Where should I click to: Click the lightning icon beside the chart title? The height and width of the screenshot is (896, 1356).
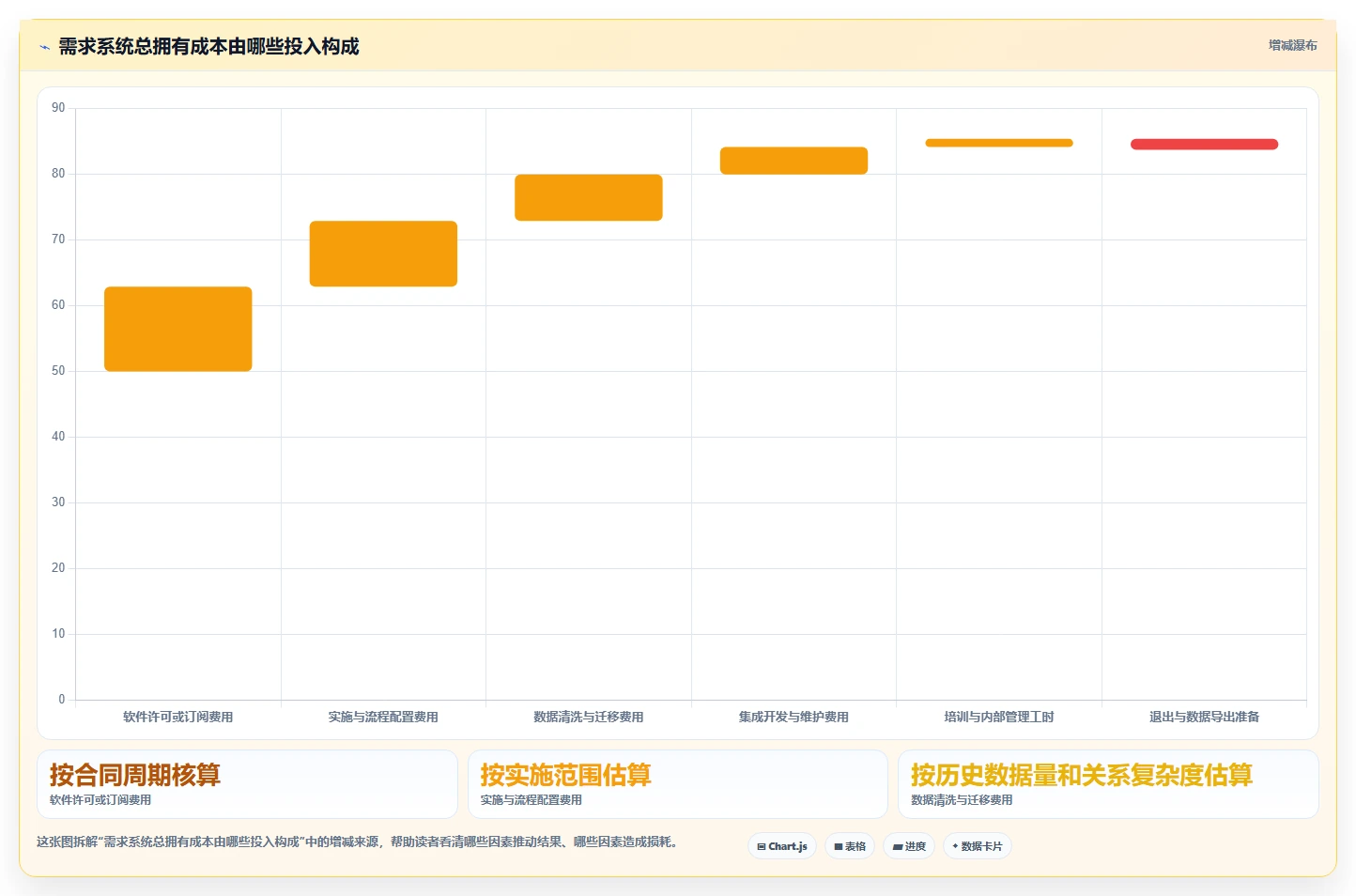(44, 47)
